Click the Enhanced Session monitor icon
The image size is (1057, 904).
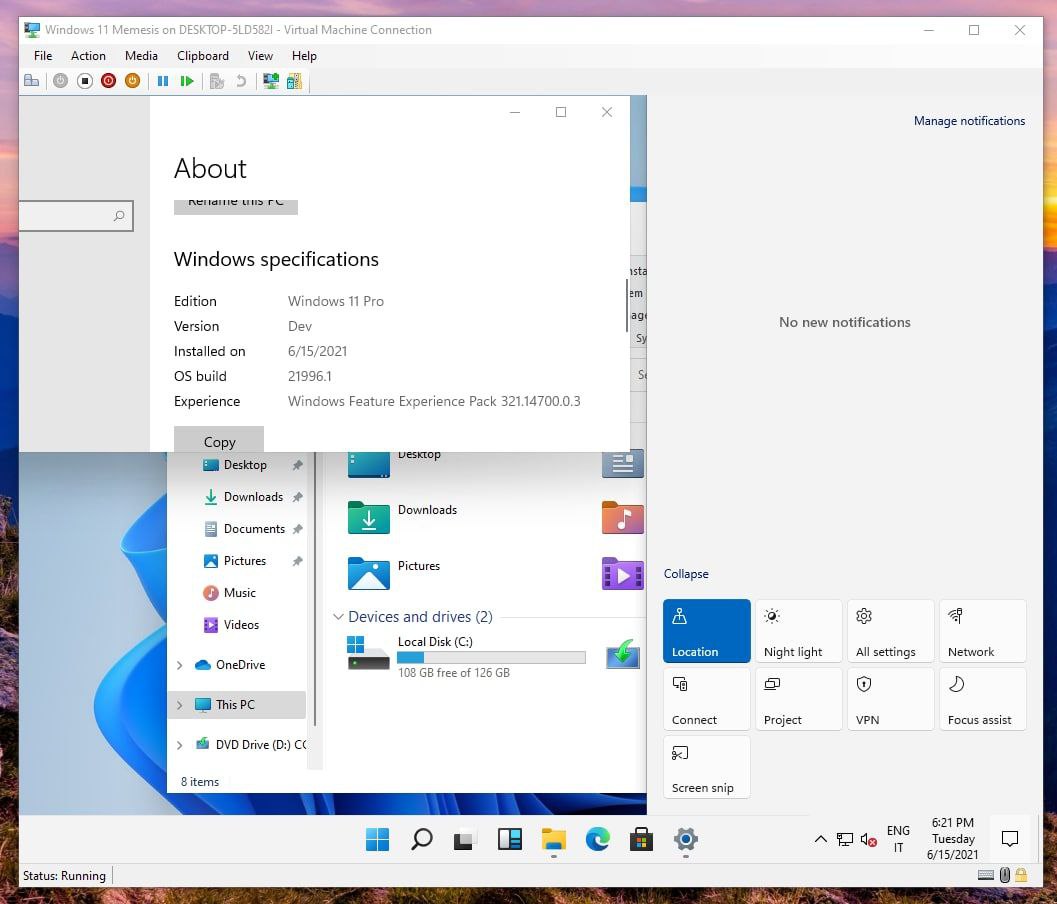click(x=271, y=82)
